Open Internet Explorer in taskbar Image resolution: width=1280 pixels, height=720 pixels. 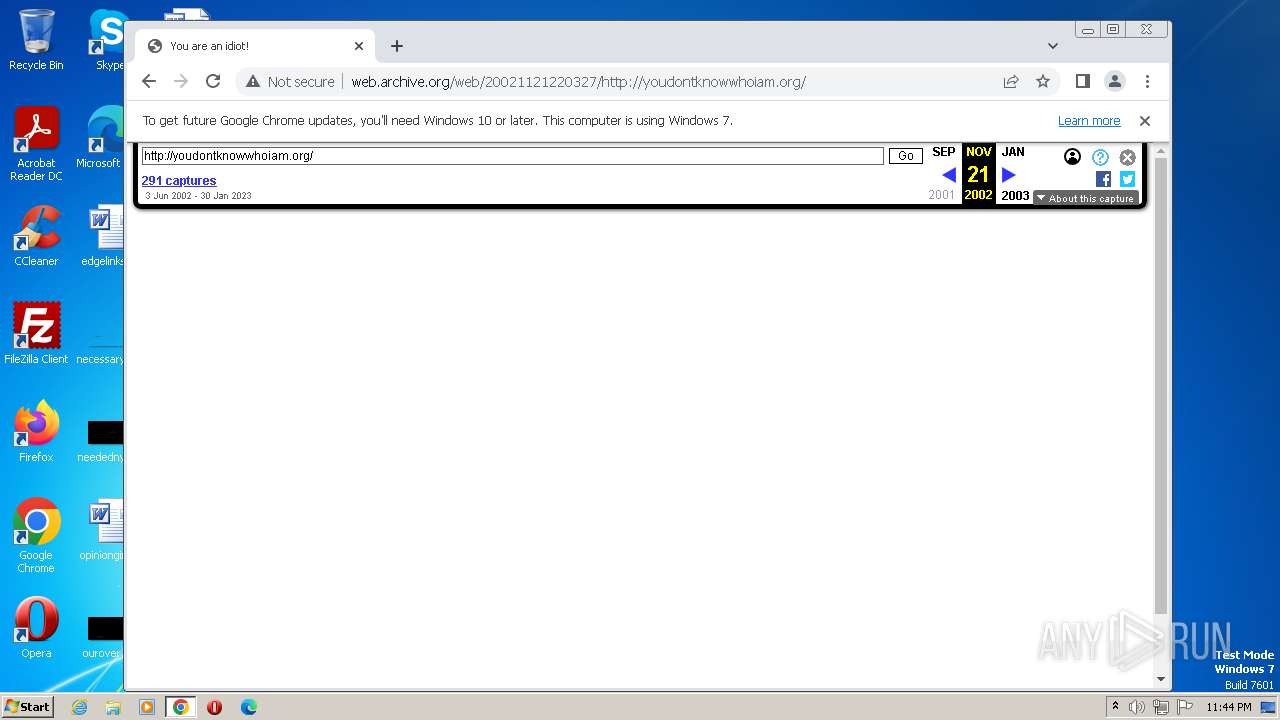79,707
